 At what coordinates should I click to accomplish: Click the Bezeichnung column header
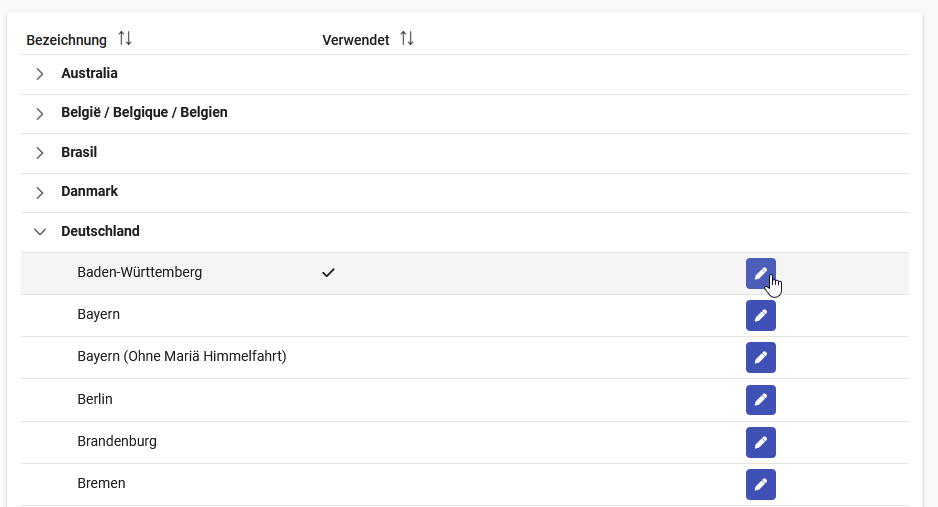(x=66, y=40)
